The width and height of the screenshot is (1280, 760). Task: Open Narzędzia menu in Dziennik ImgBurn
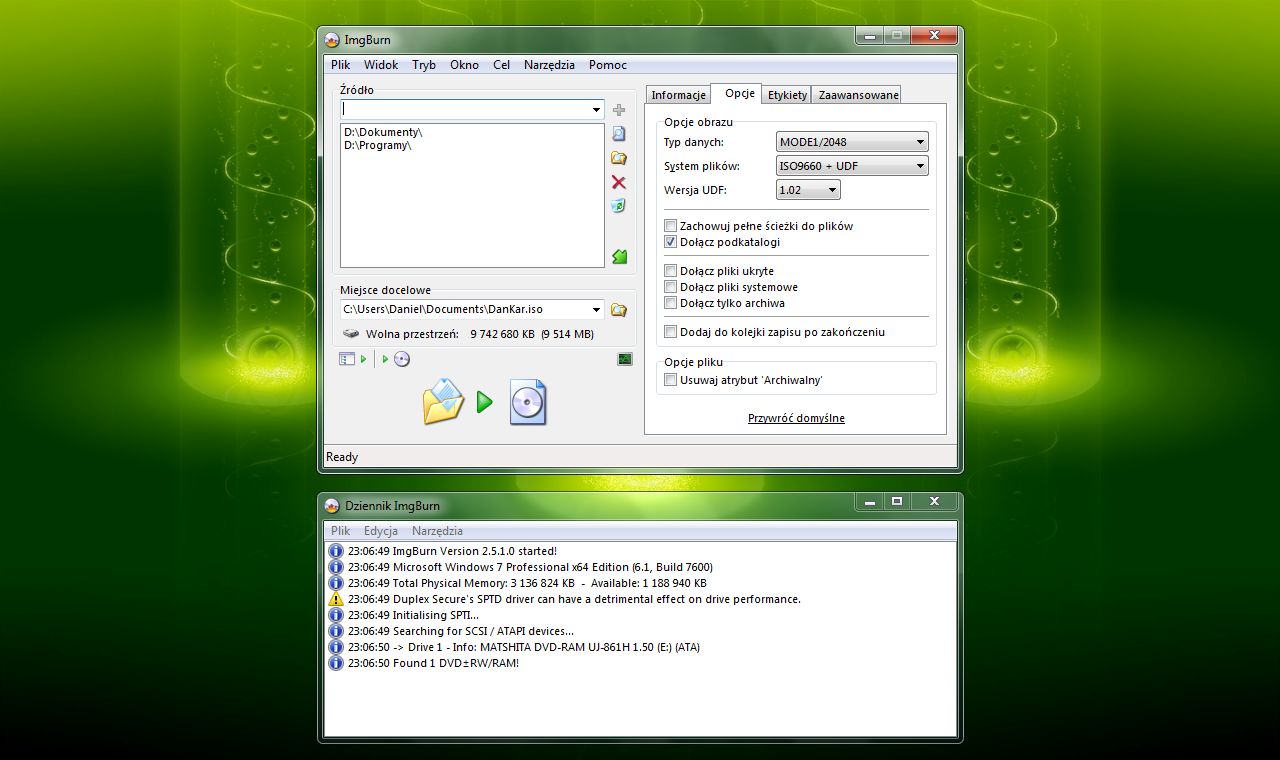(437, 531)
